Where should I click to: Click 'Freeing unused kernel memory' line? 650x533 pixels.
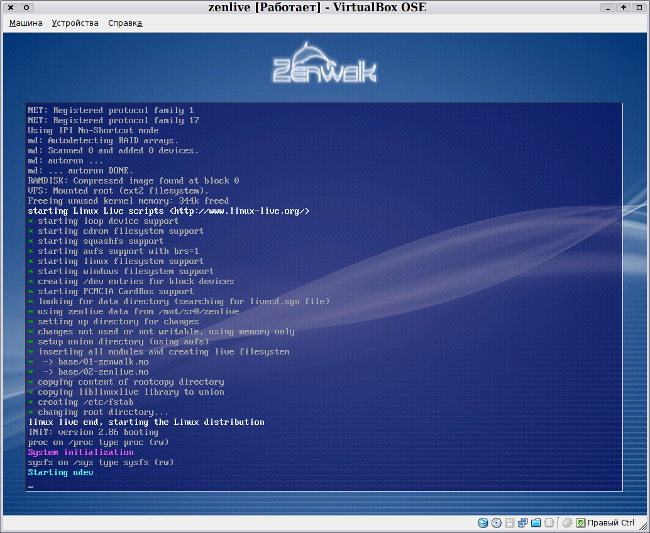click(128, 201)
